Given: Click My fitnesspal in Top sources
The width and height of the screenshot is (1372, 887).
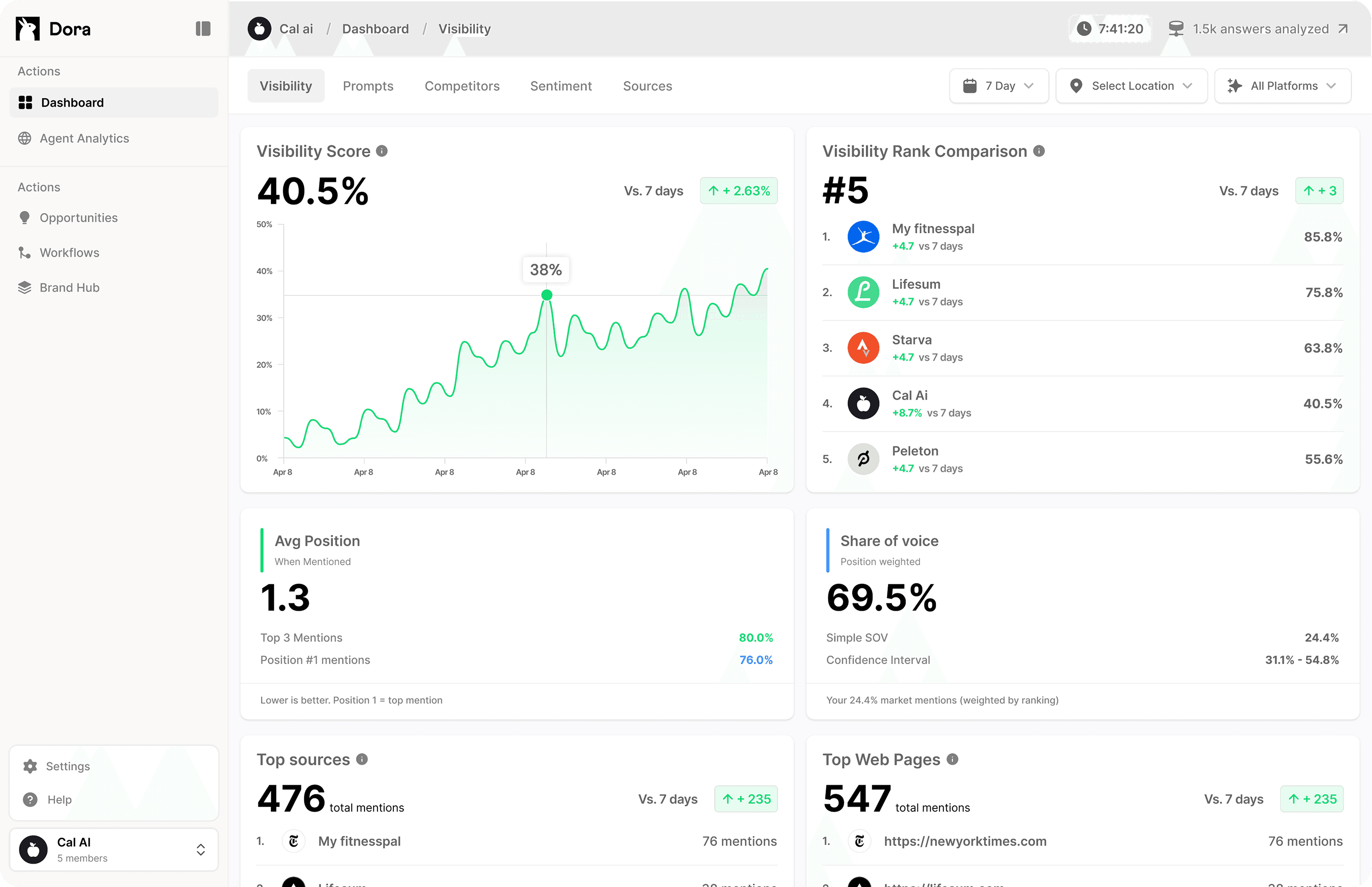Looking at the screenshot, I should [359, 841].
